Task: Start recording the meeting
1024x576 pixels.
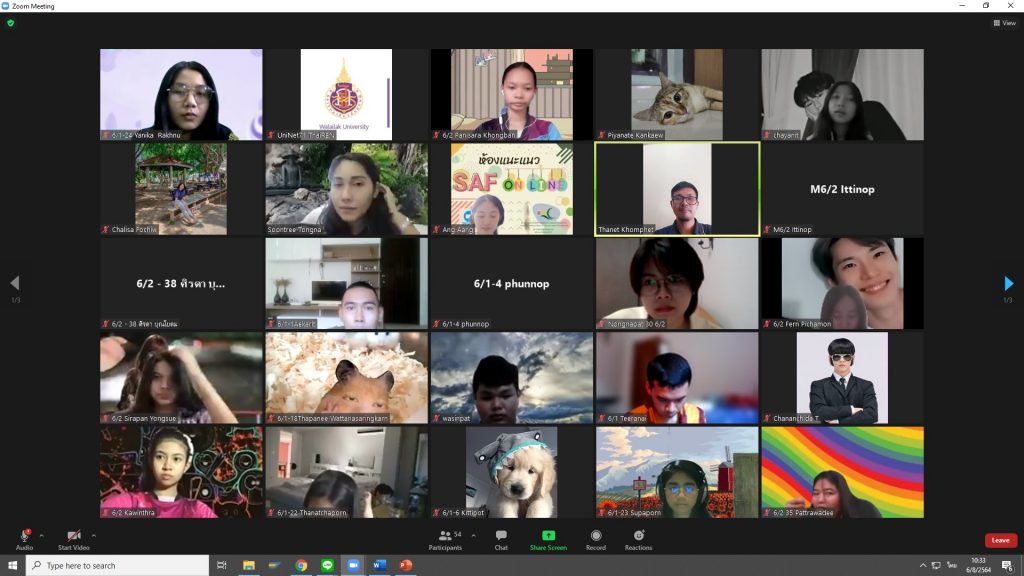Action: (x=594, y=540)
